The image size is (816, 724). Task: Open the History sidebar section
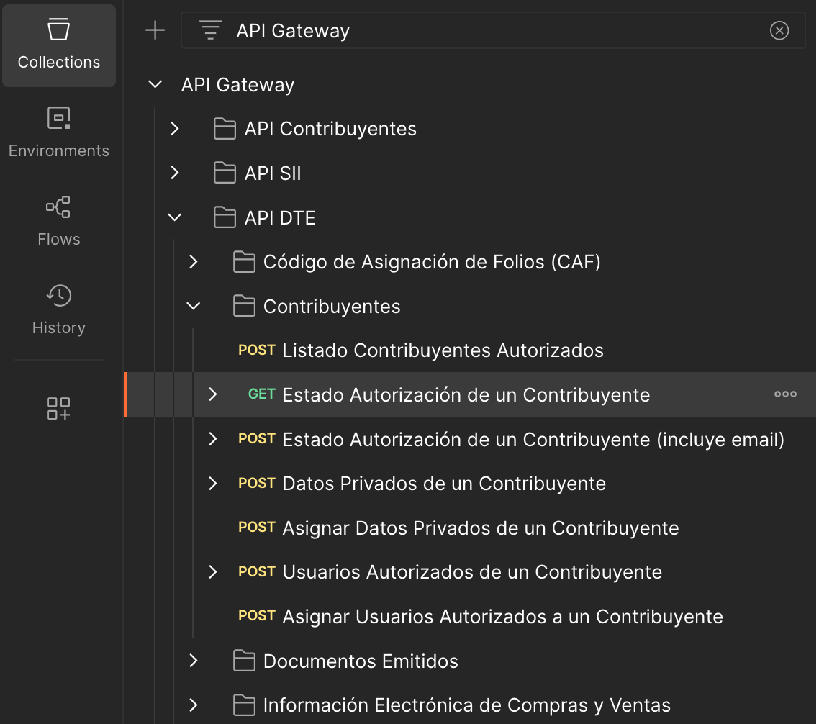click(x=58, y=309)
